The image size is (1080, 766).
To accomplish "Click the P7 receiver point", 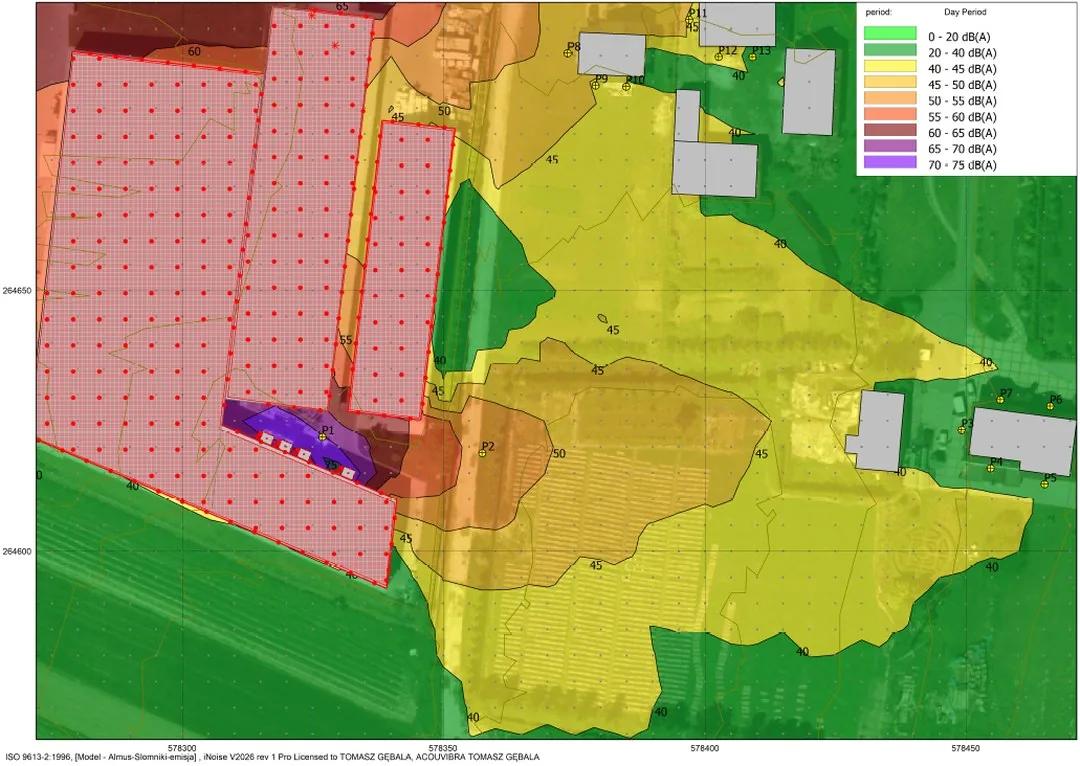I will [x=1000, y=400].
